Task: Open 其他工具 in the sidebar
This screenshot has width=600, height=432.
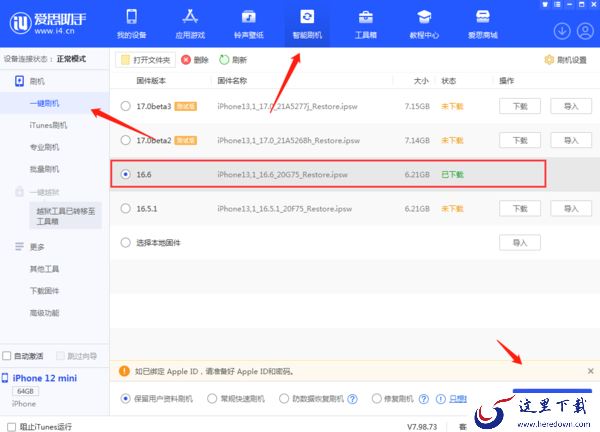Action: 44,269
